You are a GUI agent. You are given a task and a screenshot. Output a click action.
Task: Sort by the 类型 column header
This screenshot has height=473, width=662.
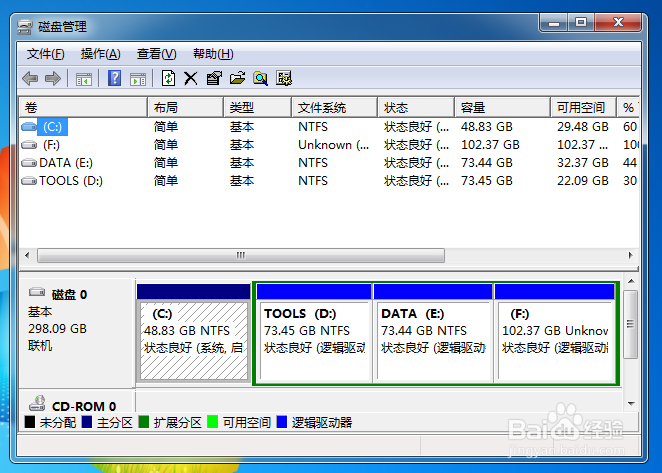point(258,108)
